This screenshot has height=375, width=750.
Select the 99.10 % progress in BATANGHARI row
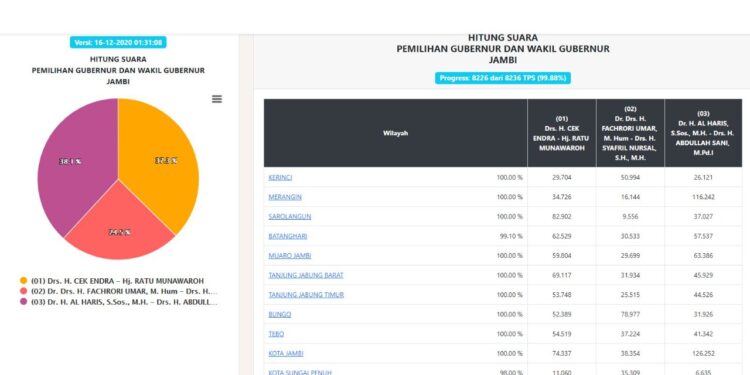pyautogui.click(x=511, y=236)
